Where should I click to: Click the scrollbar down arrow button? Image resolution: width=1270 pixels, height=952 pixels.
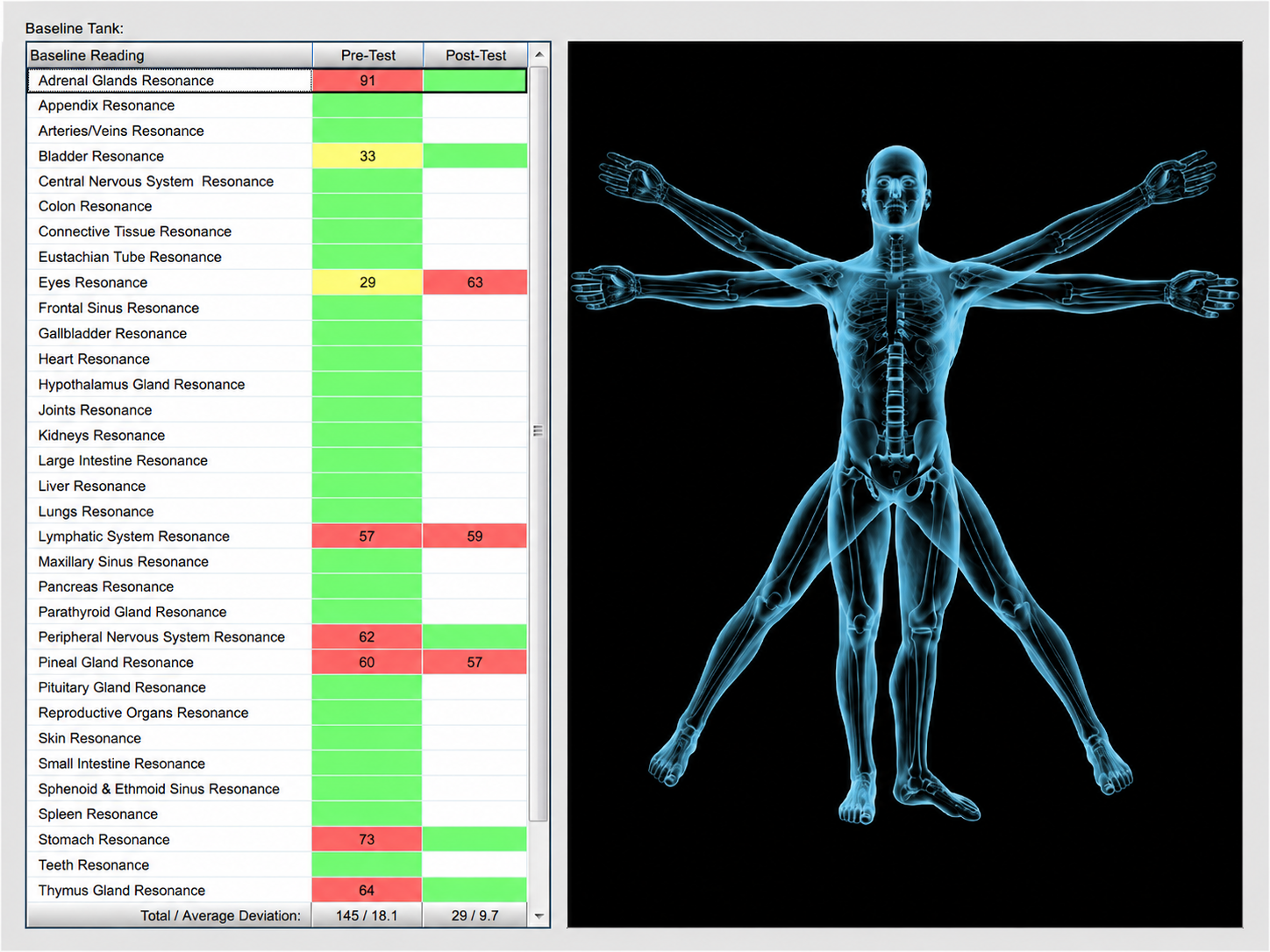point(539,915)
